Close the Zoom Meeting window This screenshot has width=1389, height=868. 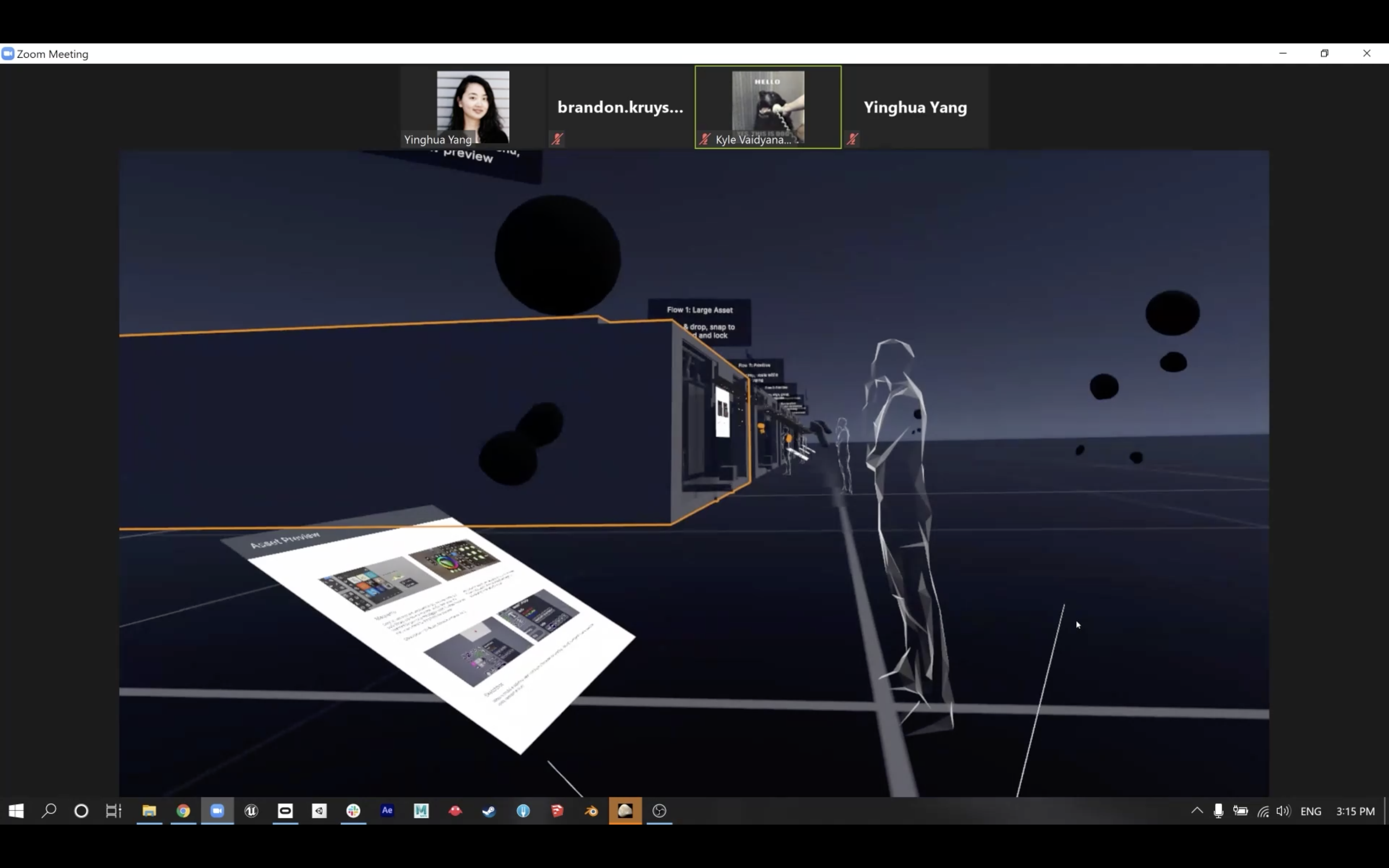tap(1367, 53)
